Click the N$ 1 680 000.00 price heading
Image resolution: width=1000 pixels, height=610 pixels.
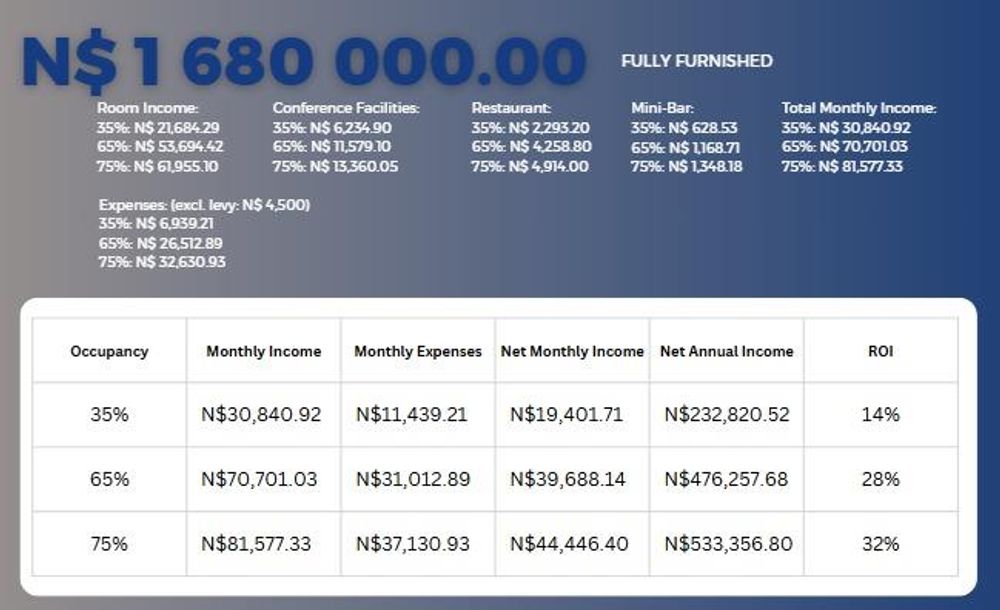point(303,62)
